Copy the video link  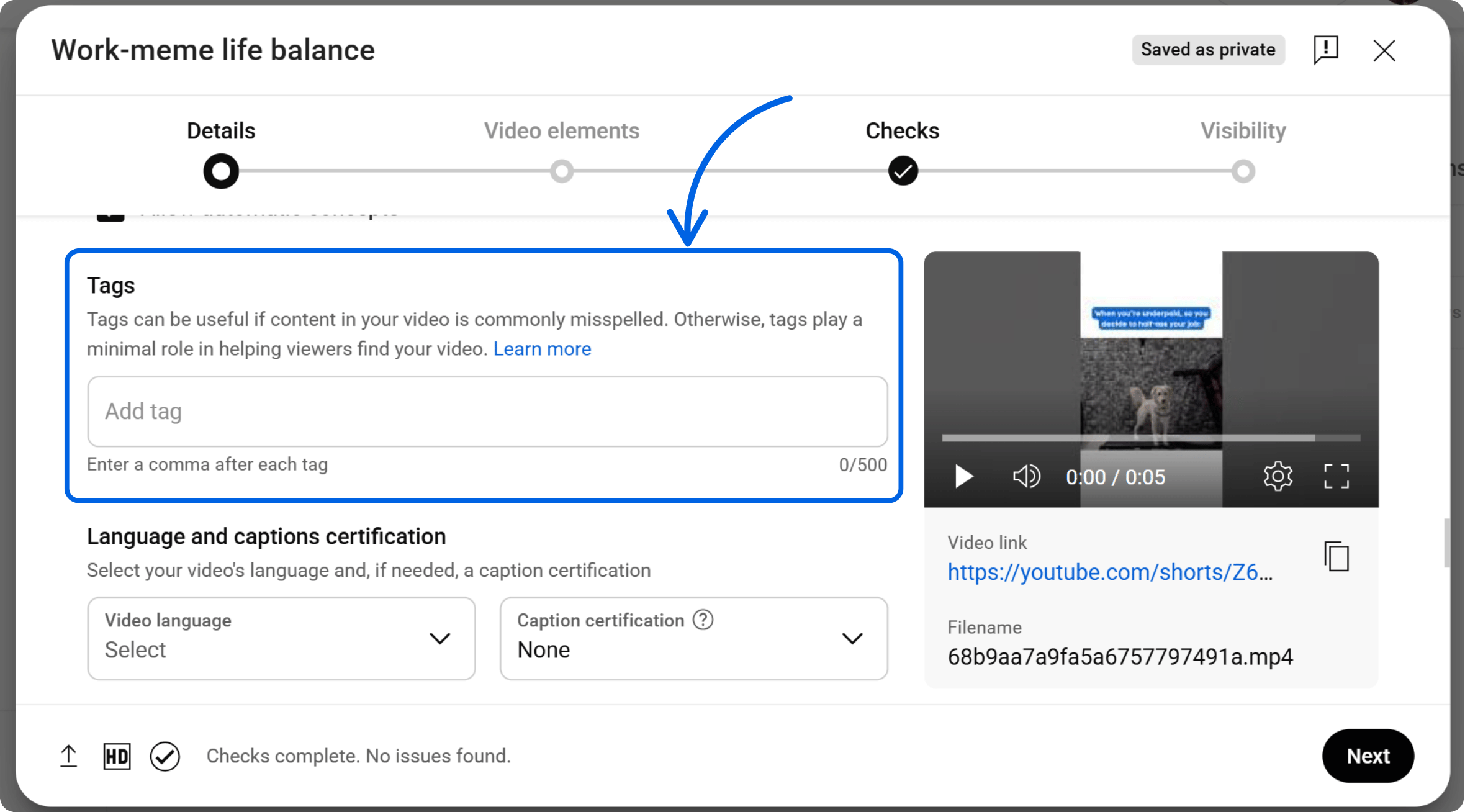(1336, 557)
